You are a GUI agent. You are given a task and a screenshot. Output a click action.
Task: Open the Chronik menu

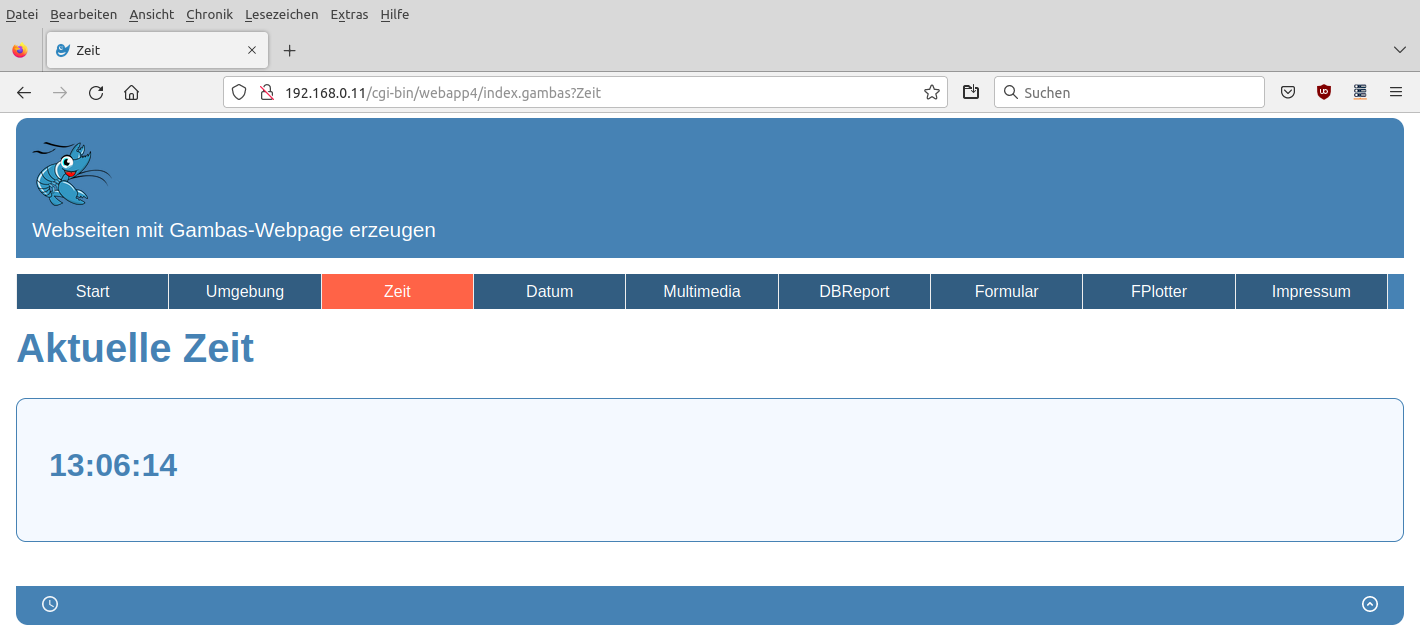pos(209,15)
